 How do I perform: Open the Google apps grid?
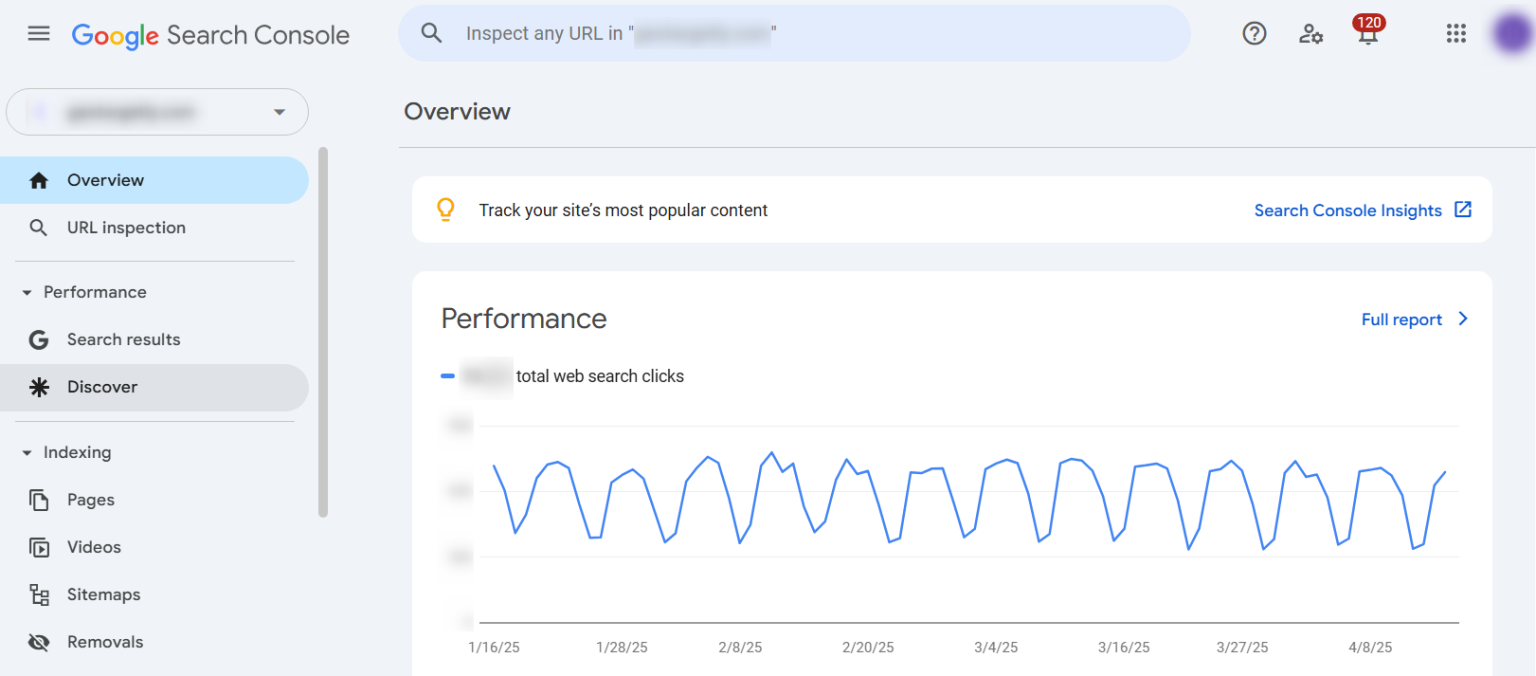[1455, 34]
